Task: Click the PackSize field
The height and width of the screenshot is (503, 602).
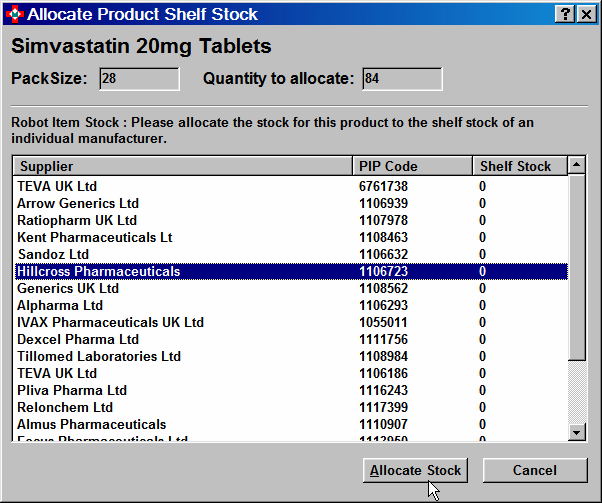Action: pos(137,79)
